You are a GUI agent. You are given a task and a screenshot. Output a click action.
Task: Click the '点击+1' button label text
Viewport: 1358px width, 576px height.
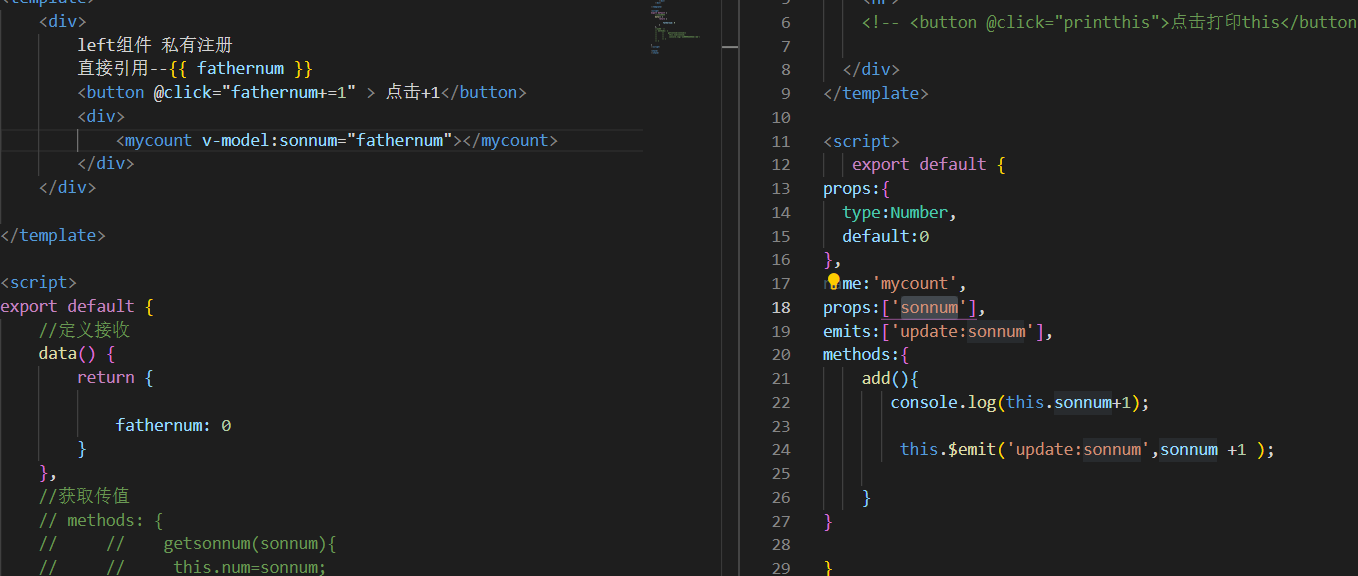click(x=413, y=92)
